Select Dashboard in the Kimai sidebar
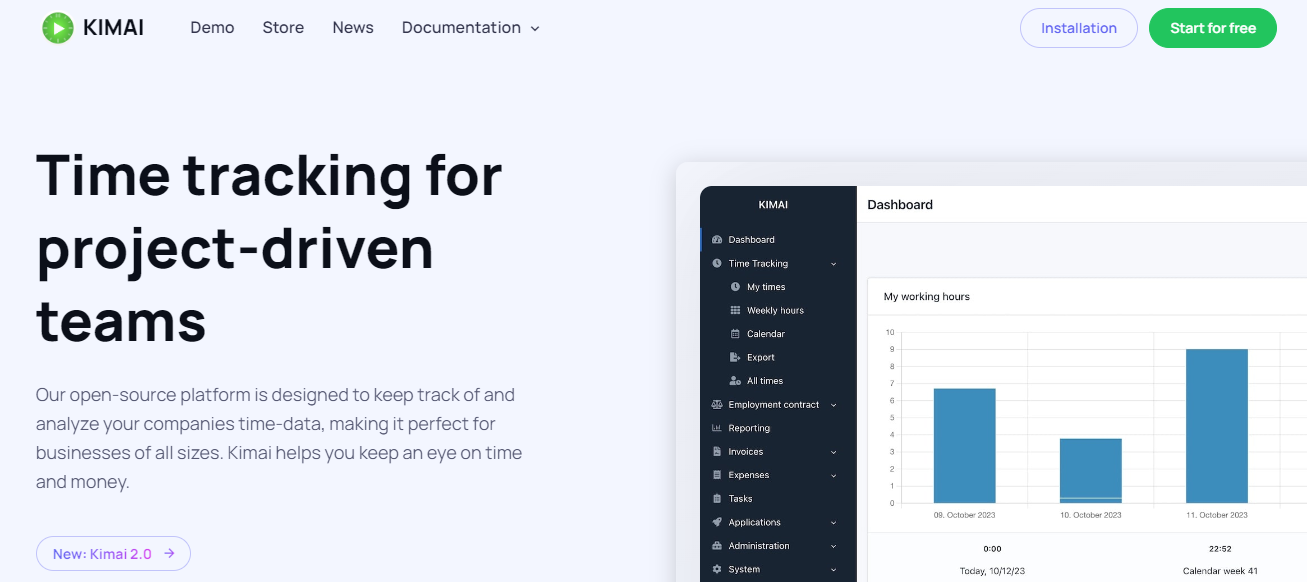 pos(751,240)
